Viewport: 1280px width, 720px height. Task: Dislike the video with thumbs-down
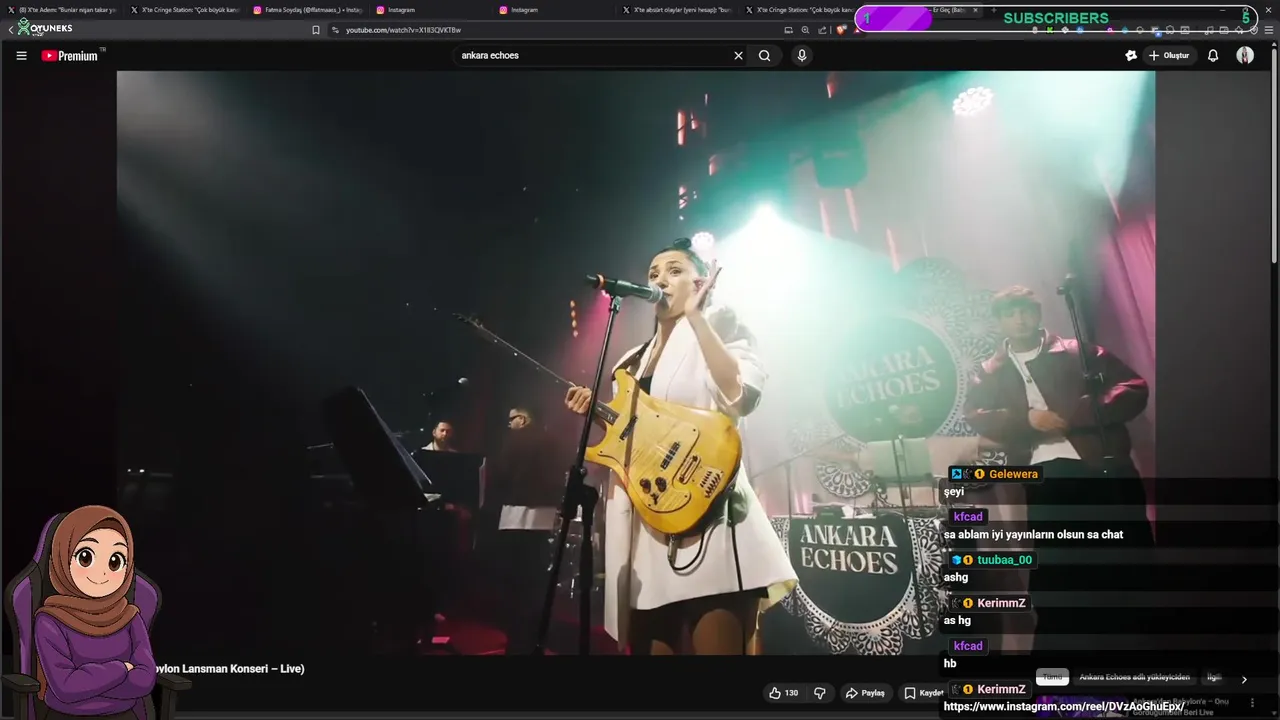820,693
